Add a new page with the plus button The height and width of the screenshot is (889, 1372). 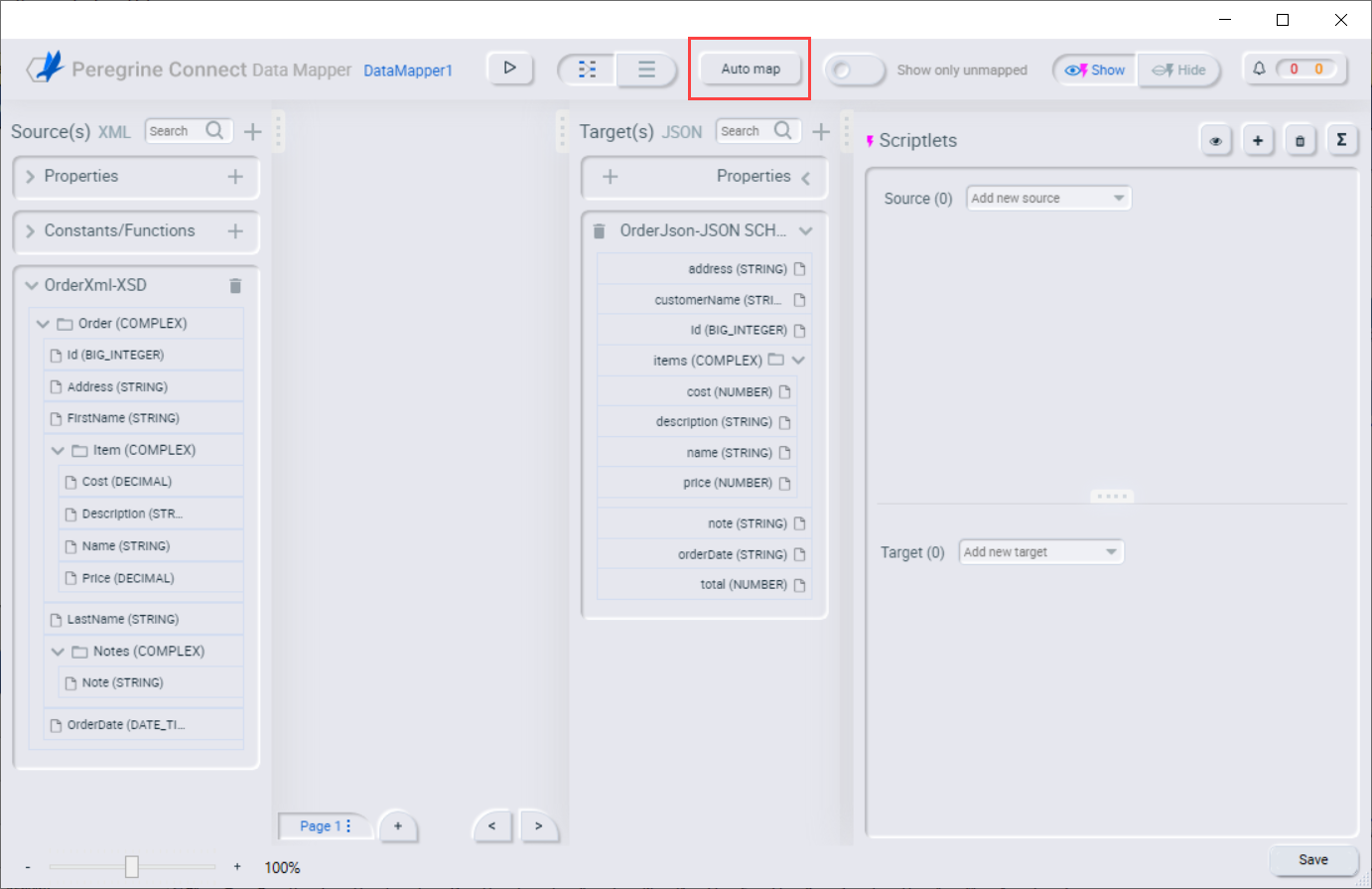[x=398, y=826]
